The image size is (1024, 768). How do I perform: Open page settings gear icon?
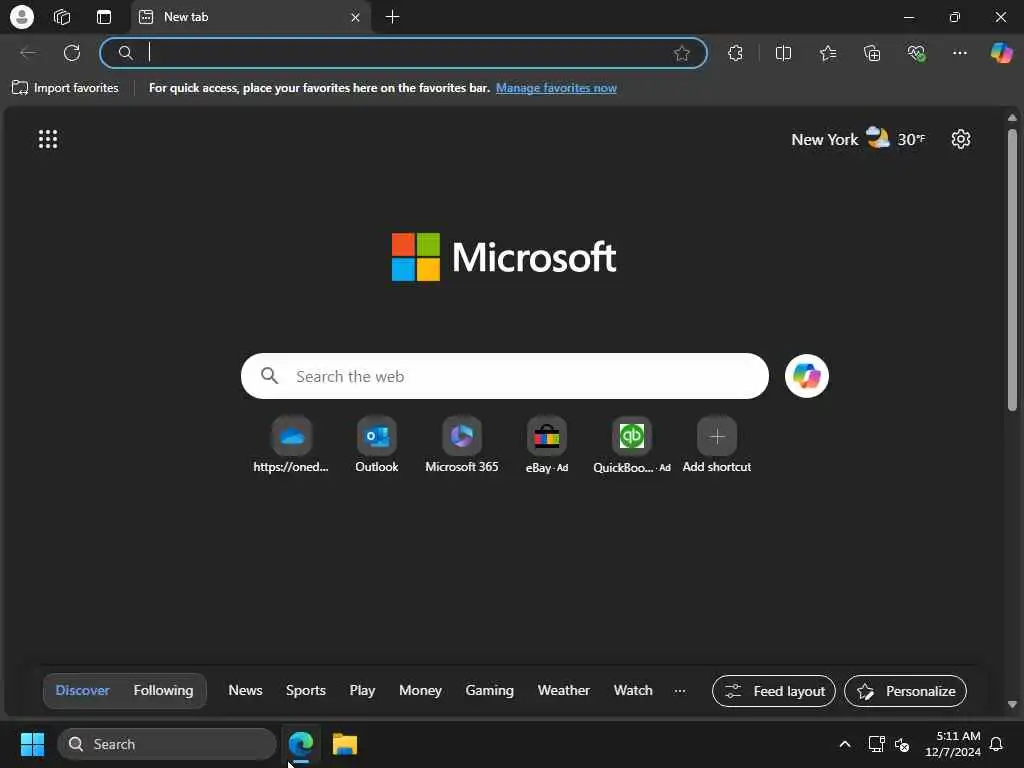961,139
